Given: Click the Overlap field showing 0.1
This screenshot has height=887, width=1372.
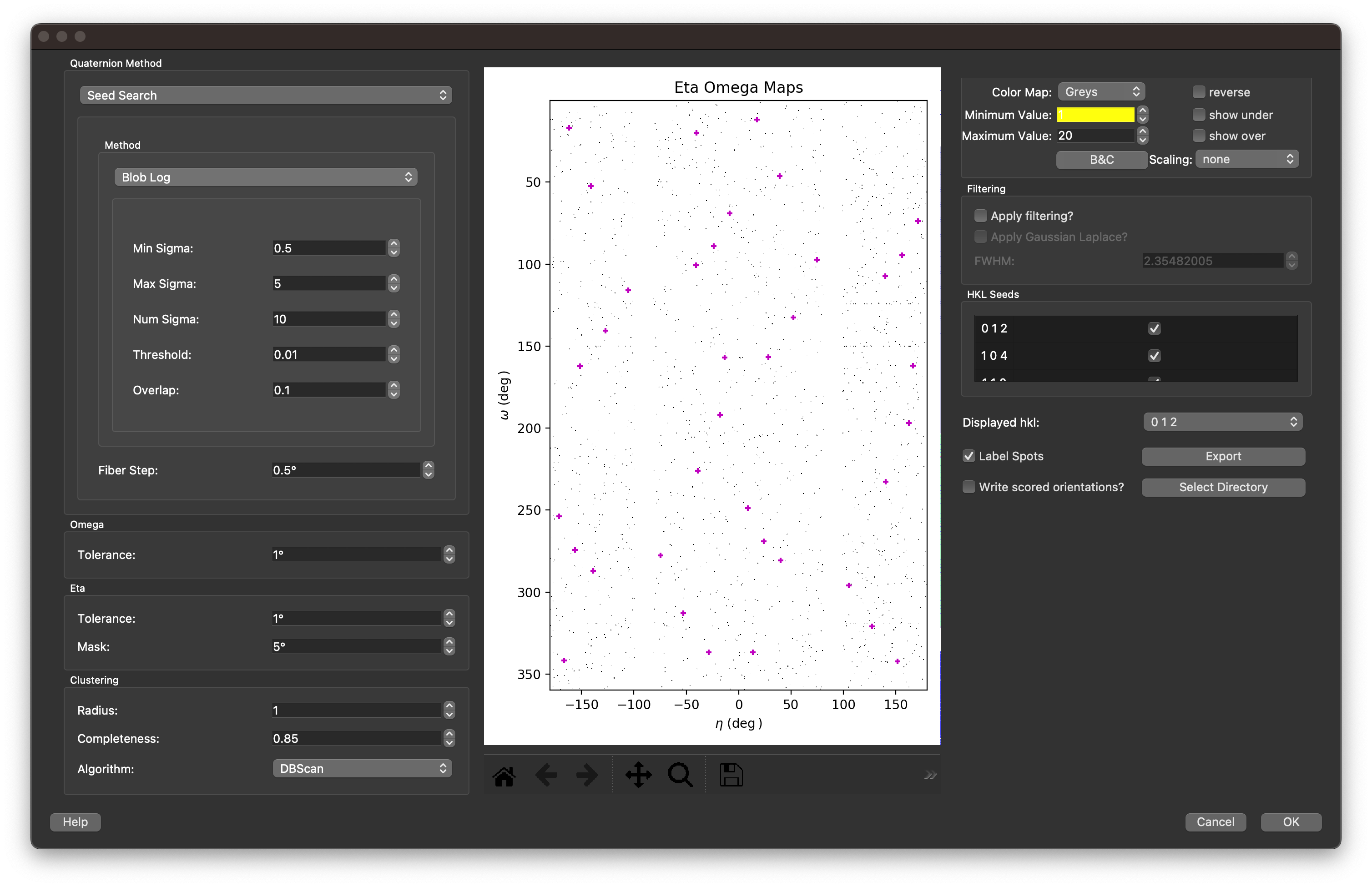Looking at the screenshot, I should coord(328,390).
